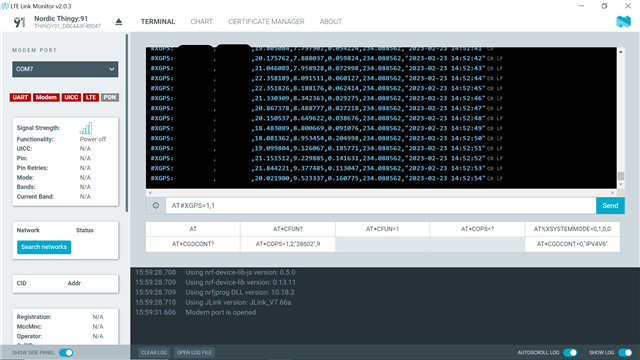Switch to the Chart tab
This screenshot has width=640, height=360.
pyautogui.click(x=202, y=22)
